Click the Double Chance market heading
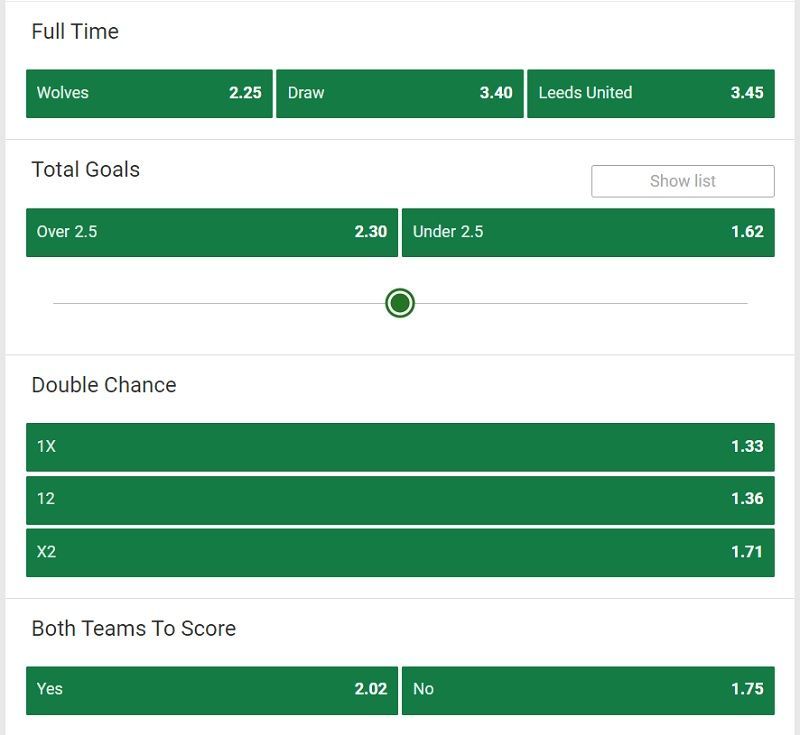 104,385
